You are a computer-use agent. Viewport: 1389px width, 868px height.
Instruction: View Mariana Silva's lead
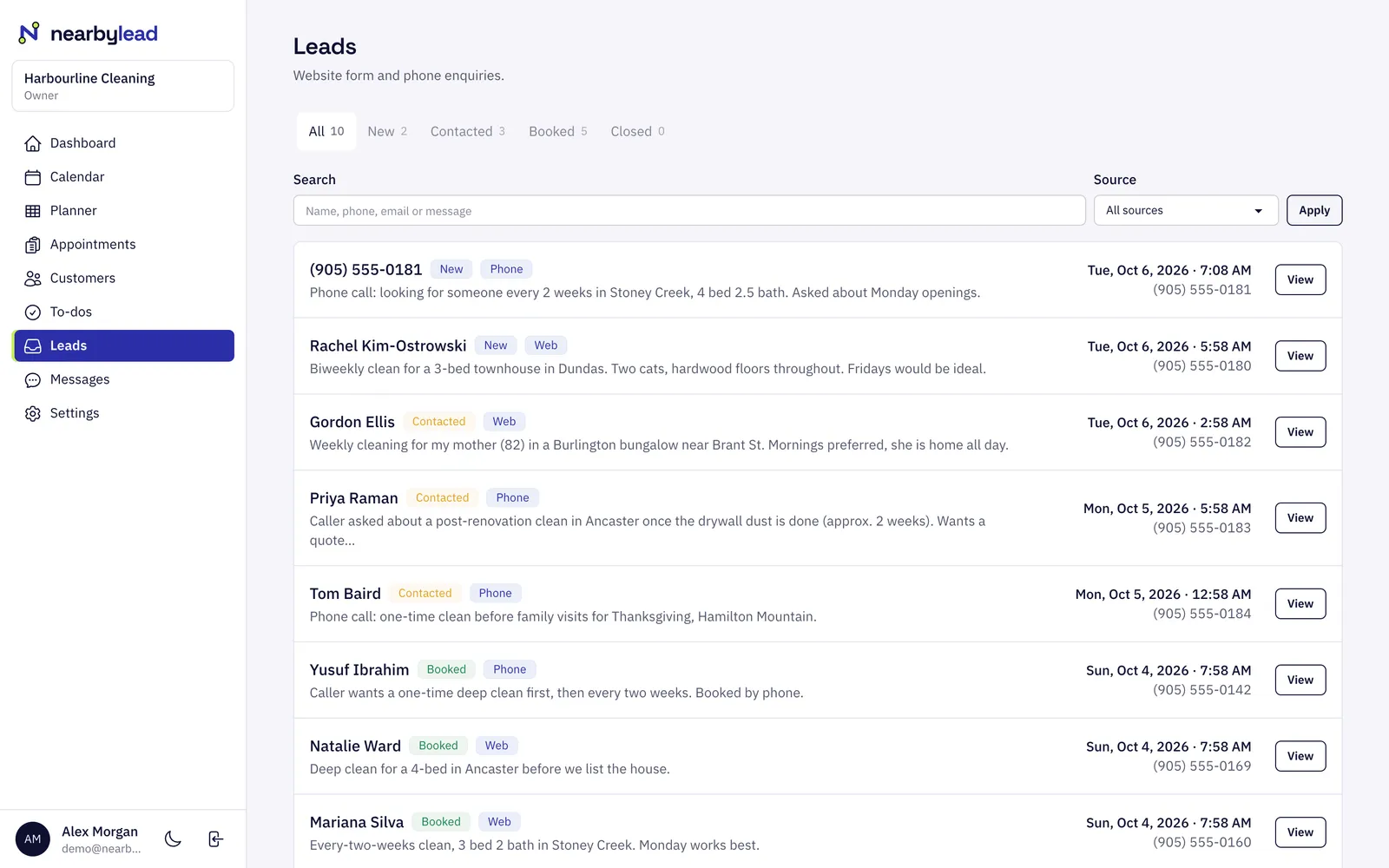(1300, 832)
